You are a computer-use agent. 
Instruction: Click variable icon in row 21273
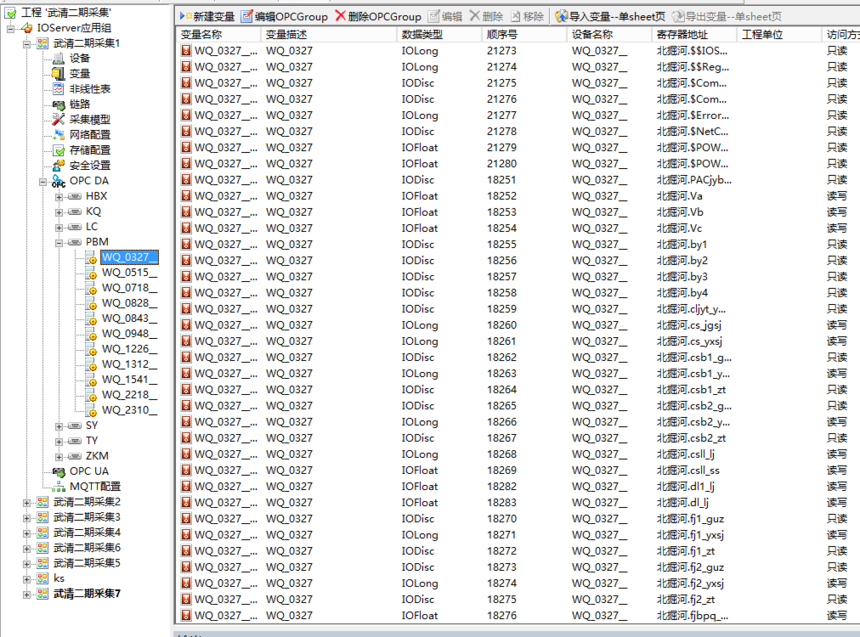[186, 51]
